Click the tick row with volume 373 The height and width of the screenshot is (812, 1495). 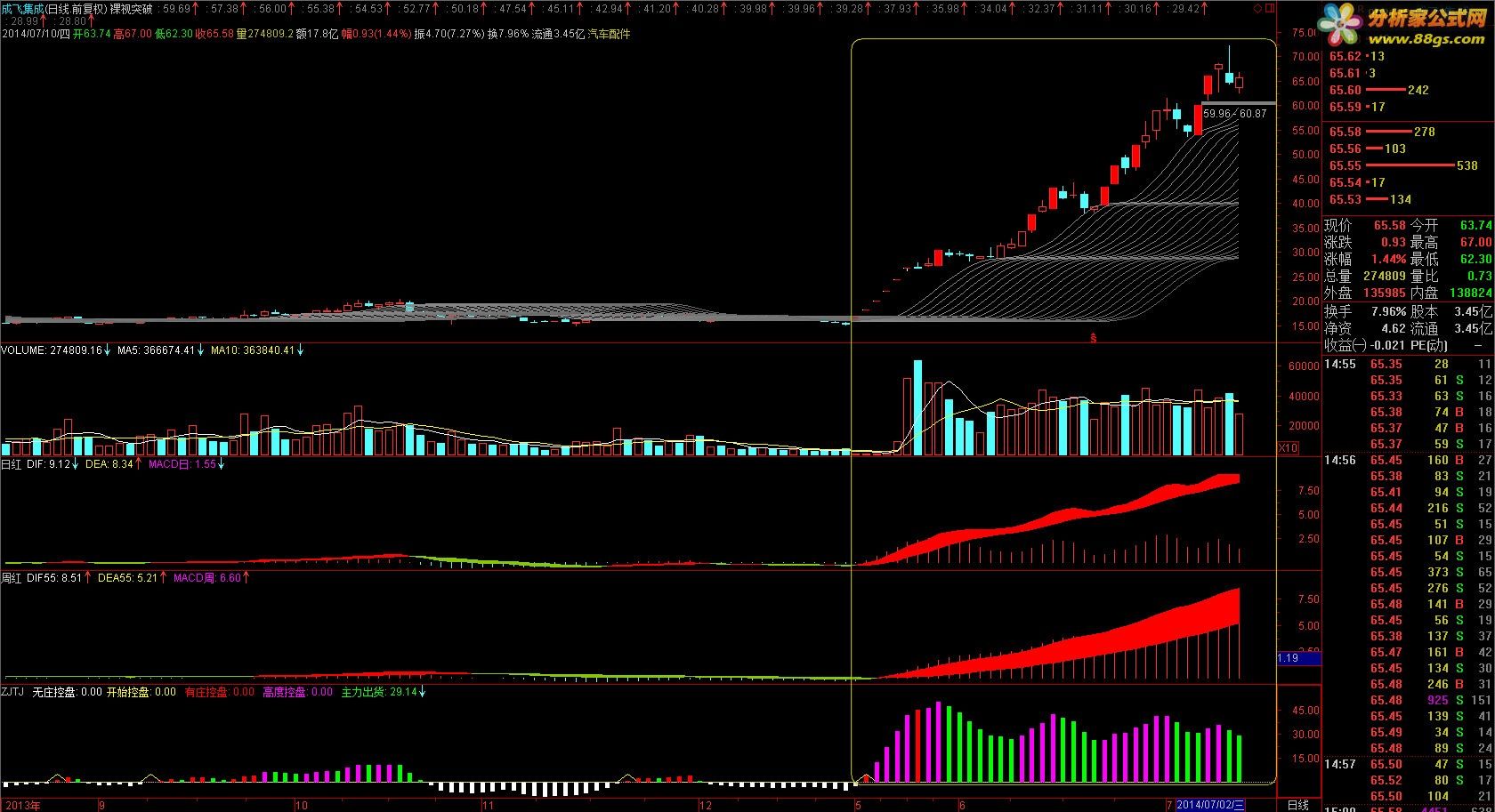click(x=1410, y=573)
